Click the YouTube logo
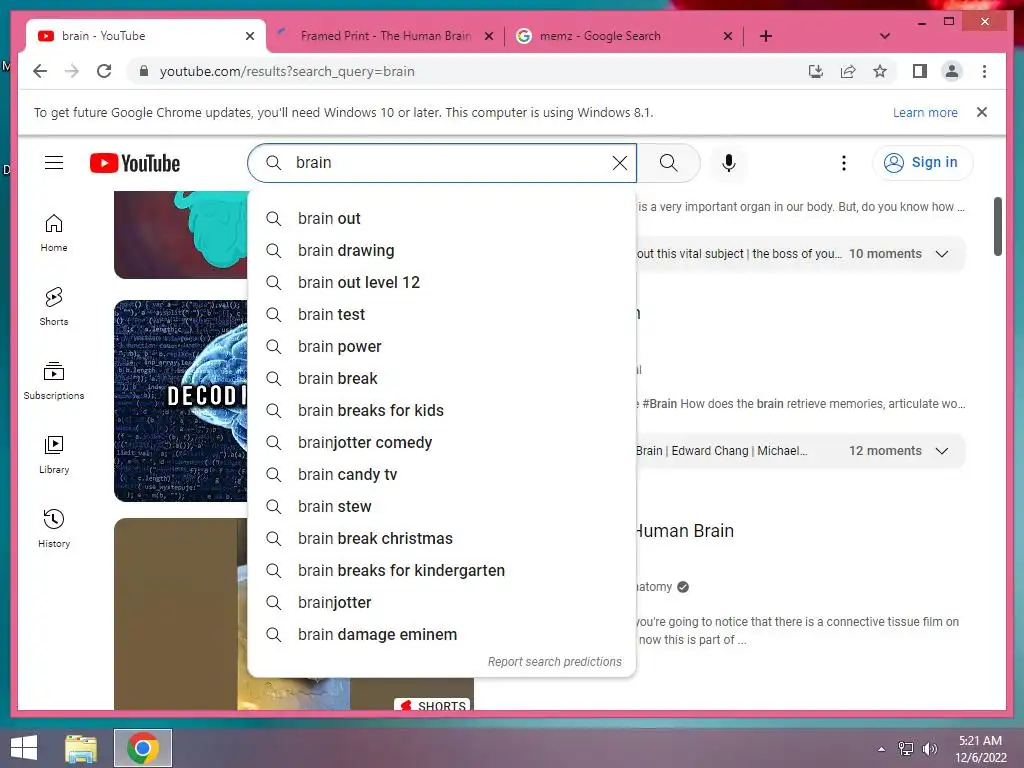1024x768 pixels. [x=135, y=163]
